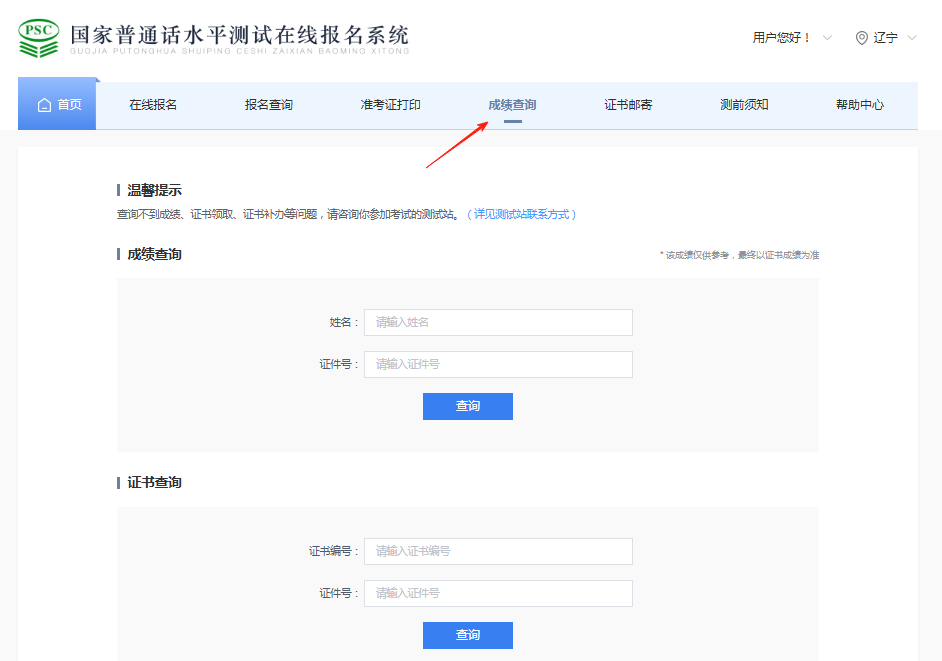Click the blue 查询 button under 成绩查询
Image resolution: width=942 pixels, height=661 pixels.
pyautogui.click(x=467, y=406)
